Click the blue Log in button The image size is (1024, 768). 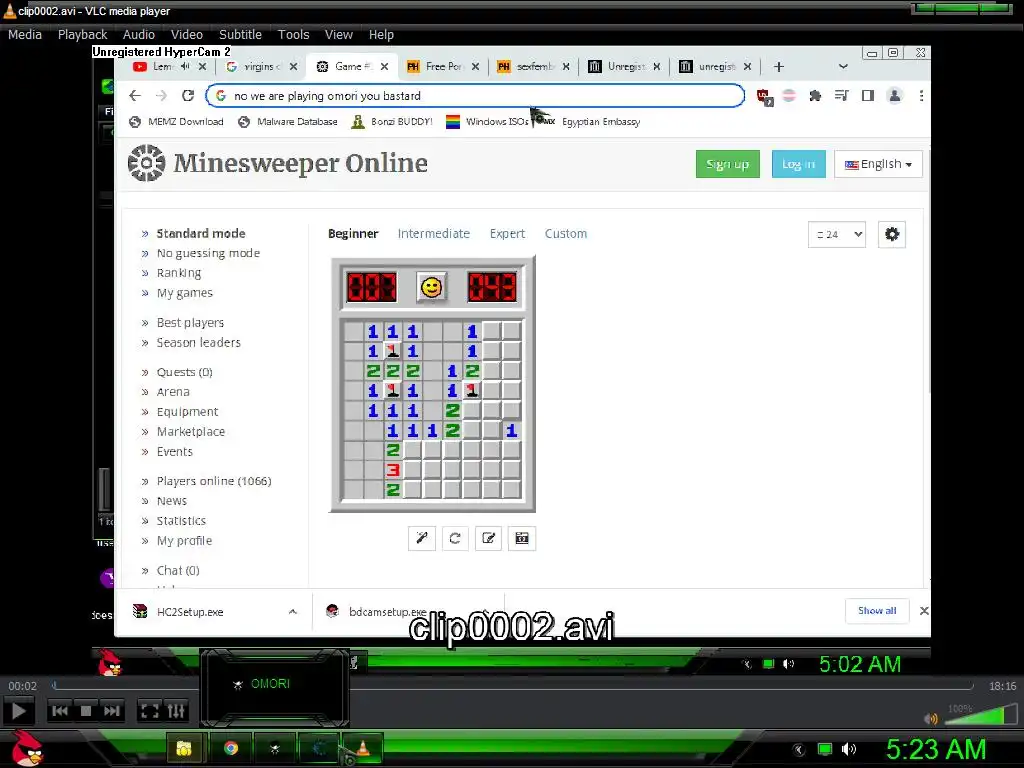click(799, 164)
